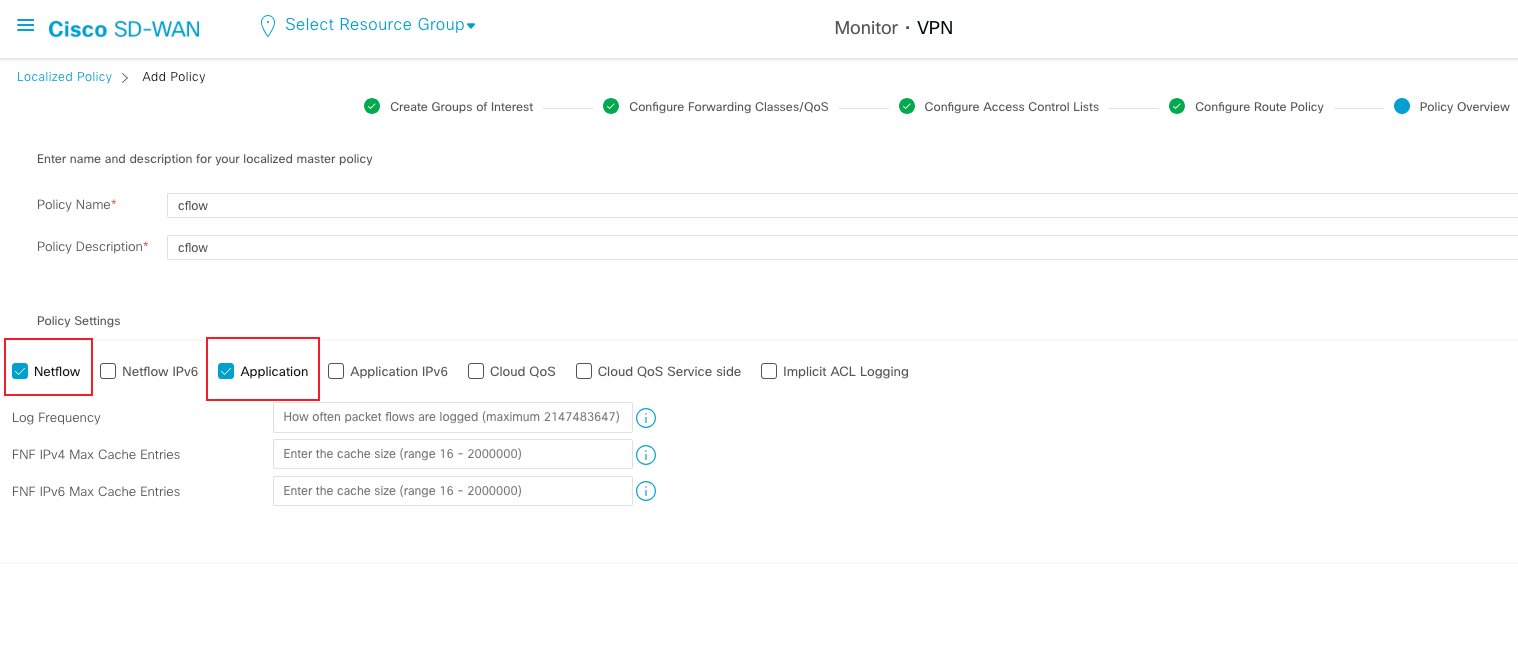The image size is (1518, 645).
Task: Click the Policy Name input field
Action: coord(840,206)
